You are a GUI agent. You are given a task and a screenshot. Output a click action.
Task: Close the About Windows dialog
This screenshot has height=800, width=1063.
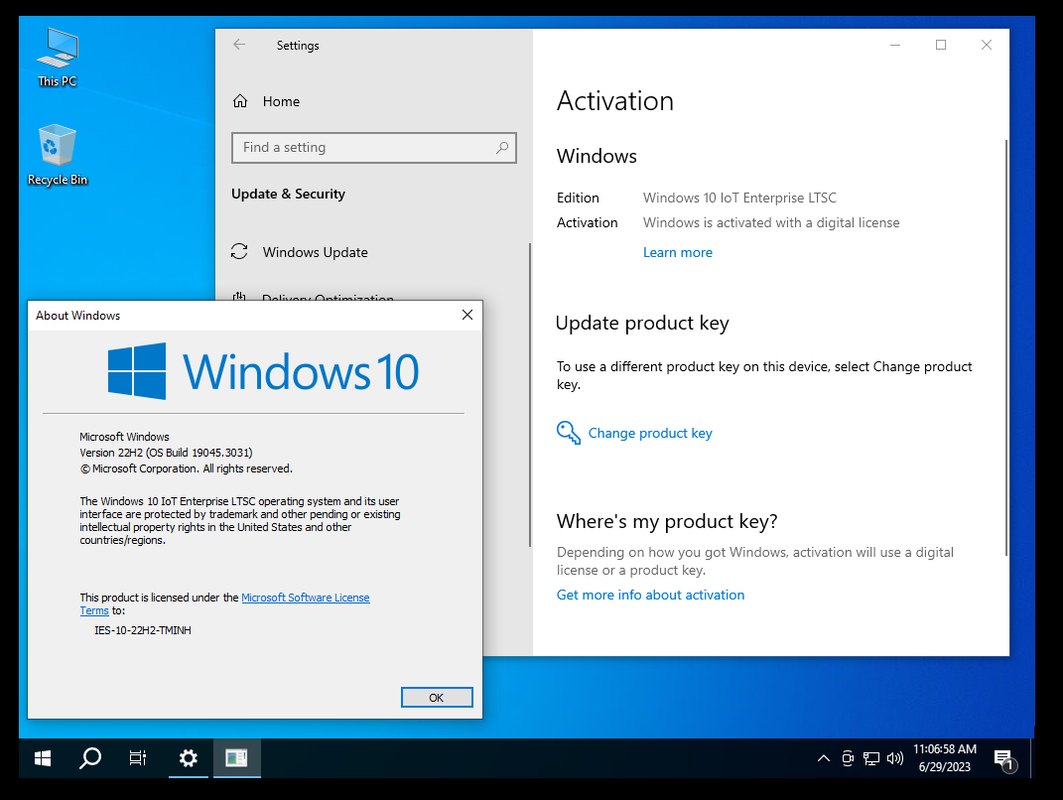click(x=467, y=315)
